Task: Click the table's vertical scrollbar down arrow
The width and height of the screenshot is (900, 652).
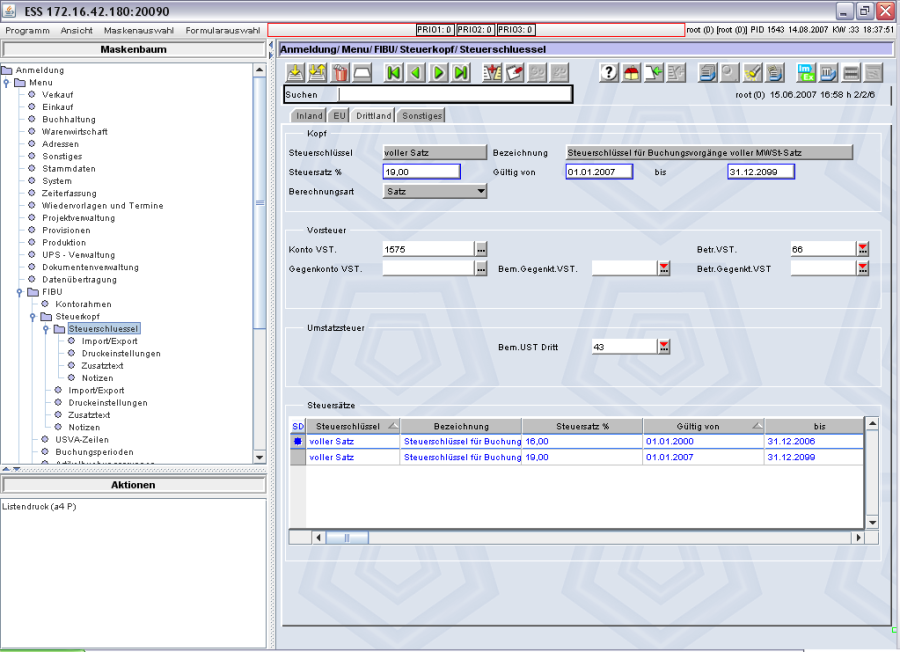Action: tap(872, 522)
